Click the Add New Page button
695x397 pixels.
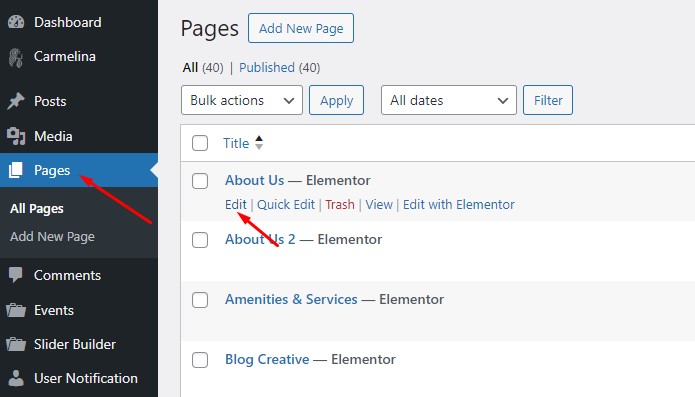[x=301, y=28]
